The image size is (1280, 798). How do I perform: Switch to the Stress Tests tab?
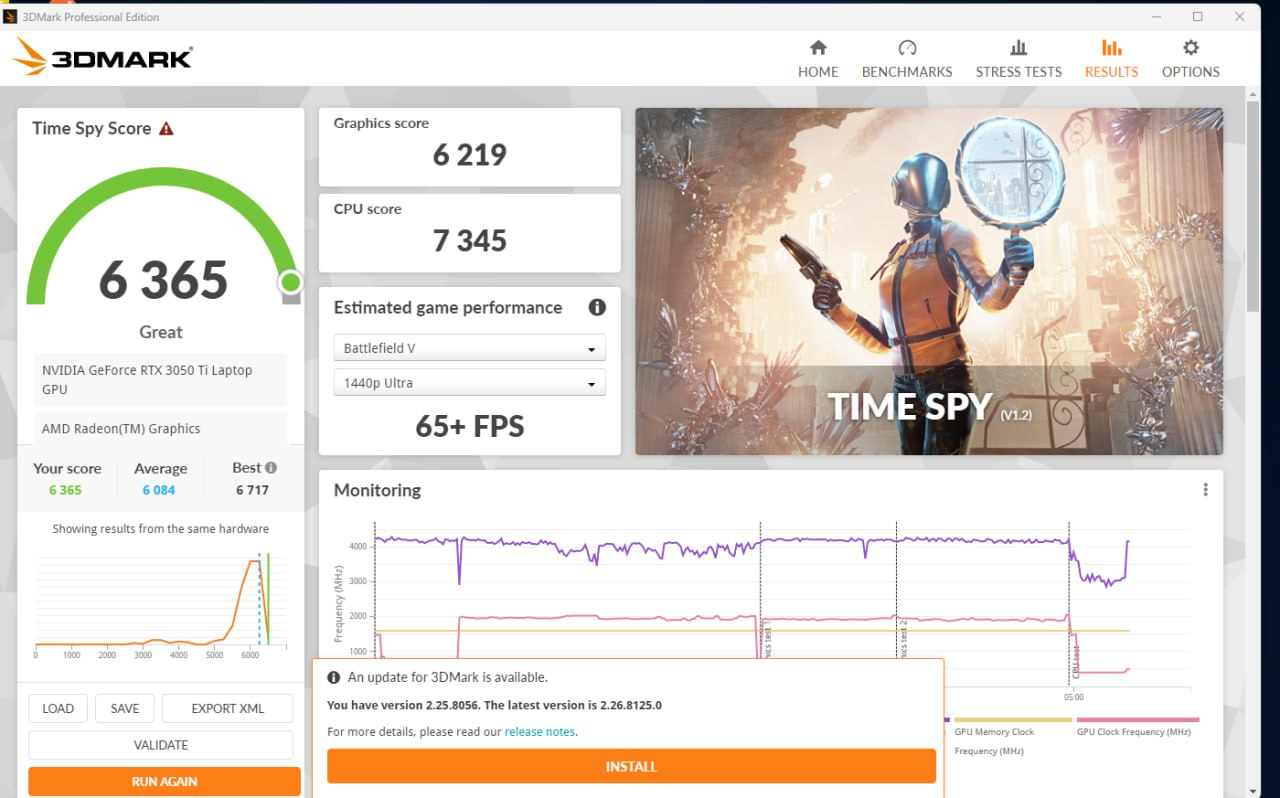tap(1019, 59)
